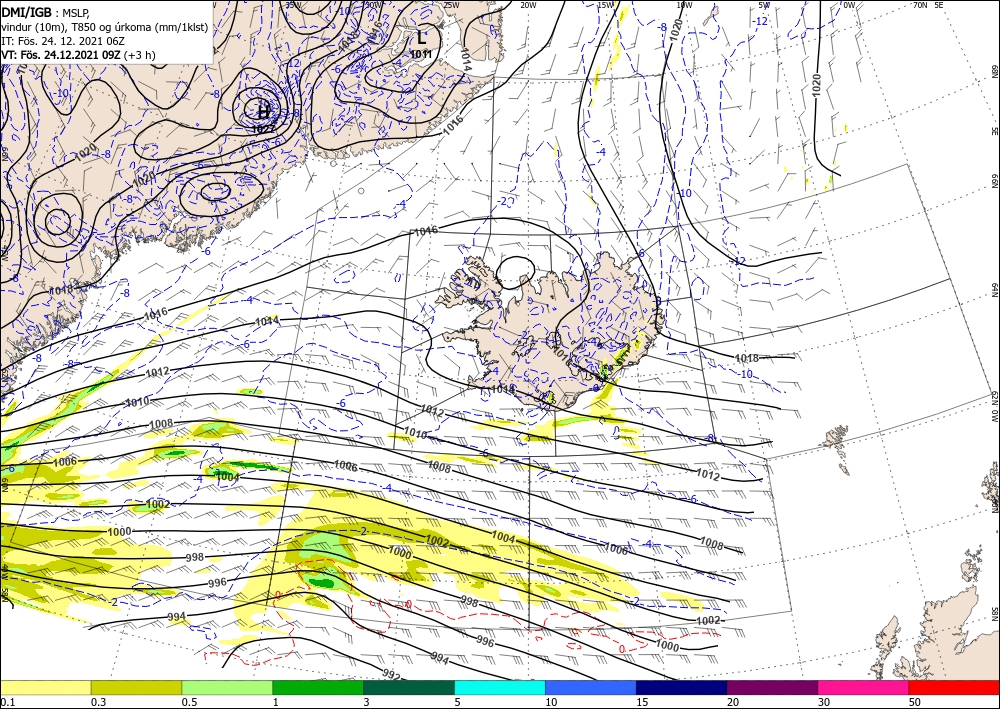Click the 20W longitude label
This screenshot has height=709, width=1000.
point(528,5)
